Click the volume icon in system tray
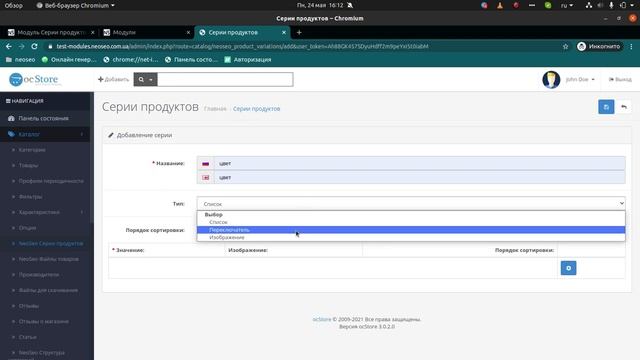Viewport: 640px width, 360px height. pyautogui.click(x=600, y=5)
